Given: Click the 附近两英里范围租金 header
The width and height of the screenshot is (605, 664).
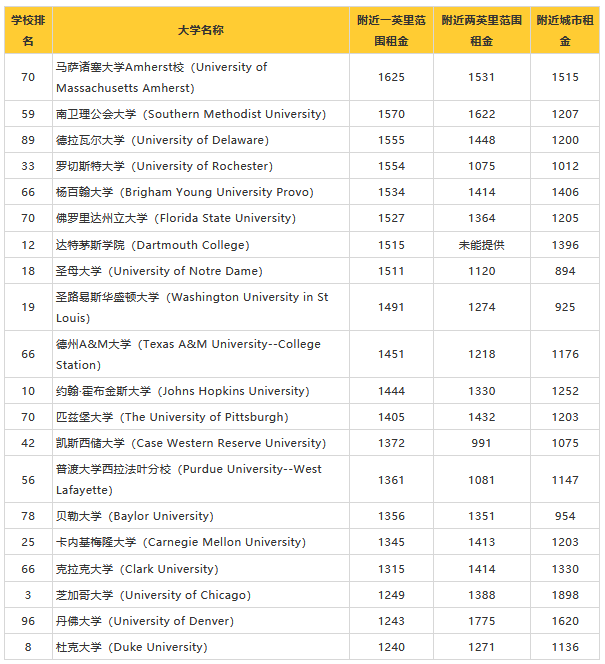Looking at the screenshot, I should click(481, 30).
